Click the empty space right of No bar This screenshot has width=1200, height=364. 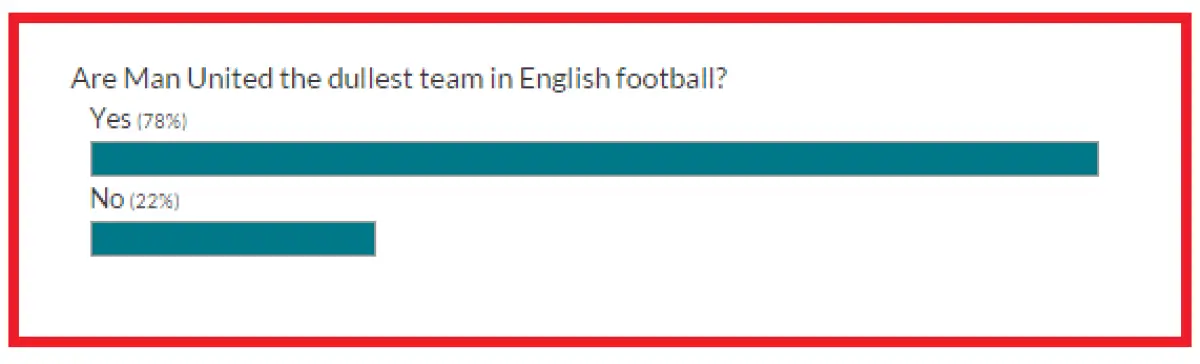(x=740, y=239)
